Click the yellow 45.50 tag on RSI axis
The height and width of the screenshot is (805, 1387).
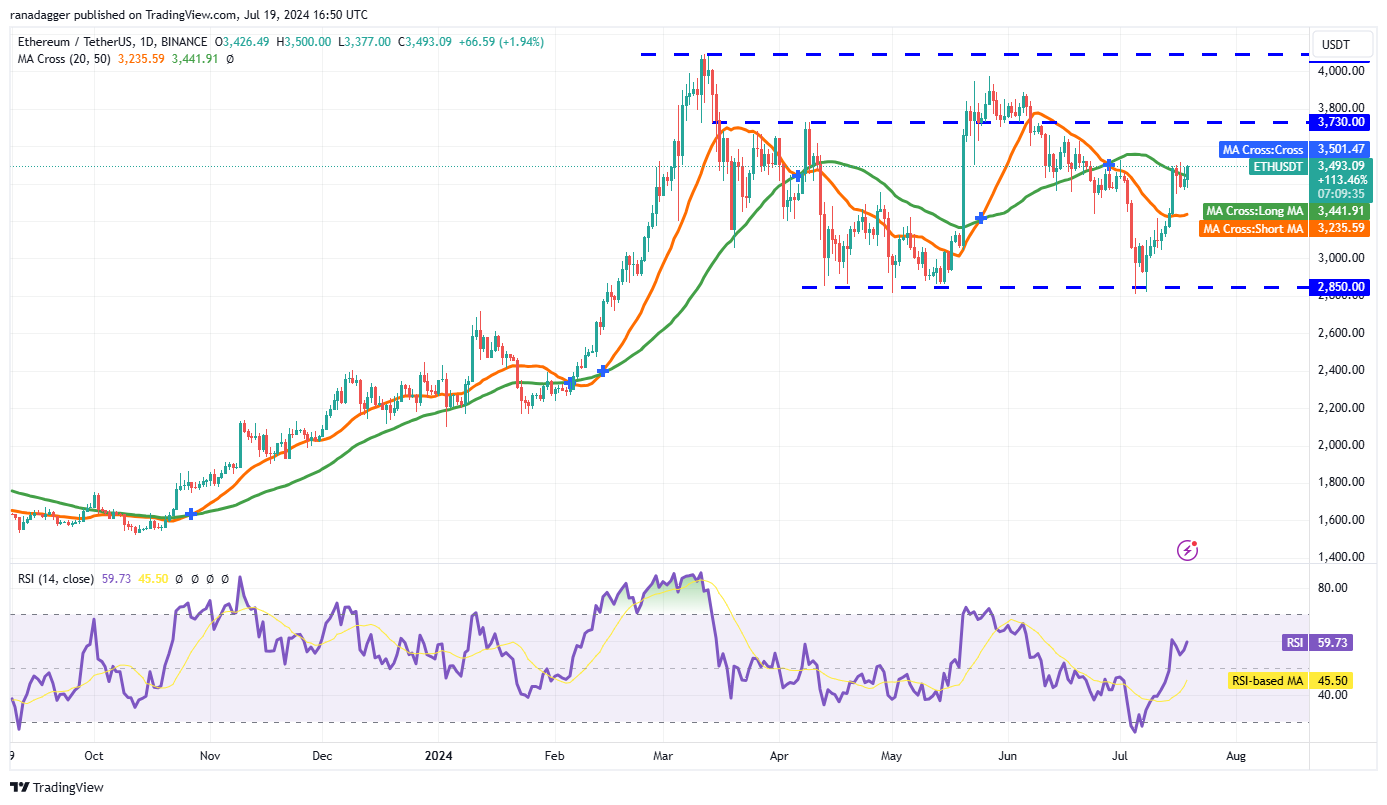coord(1332,681)
